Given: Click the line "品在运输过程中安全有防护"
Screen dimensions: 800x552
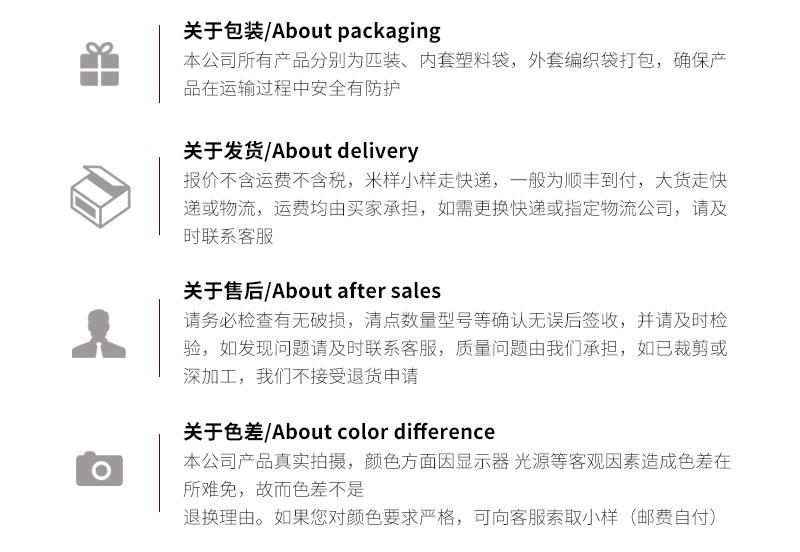Looking at the screenshot, I should 291,88.
